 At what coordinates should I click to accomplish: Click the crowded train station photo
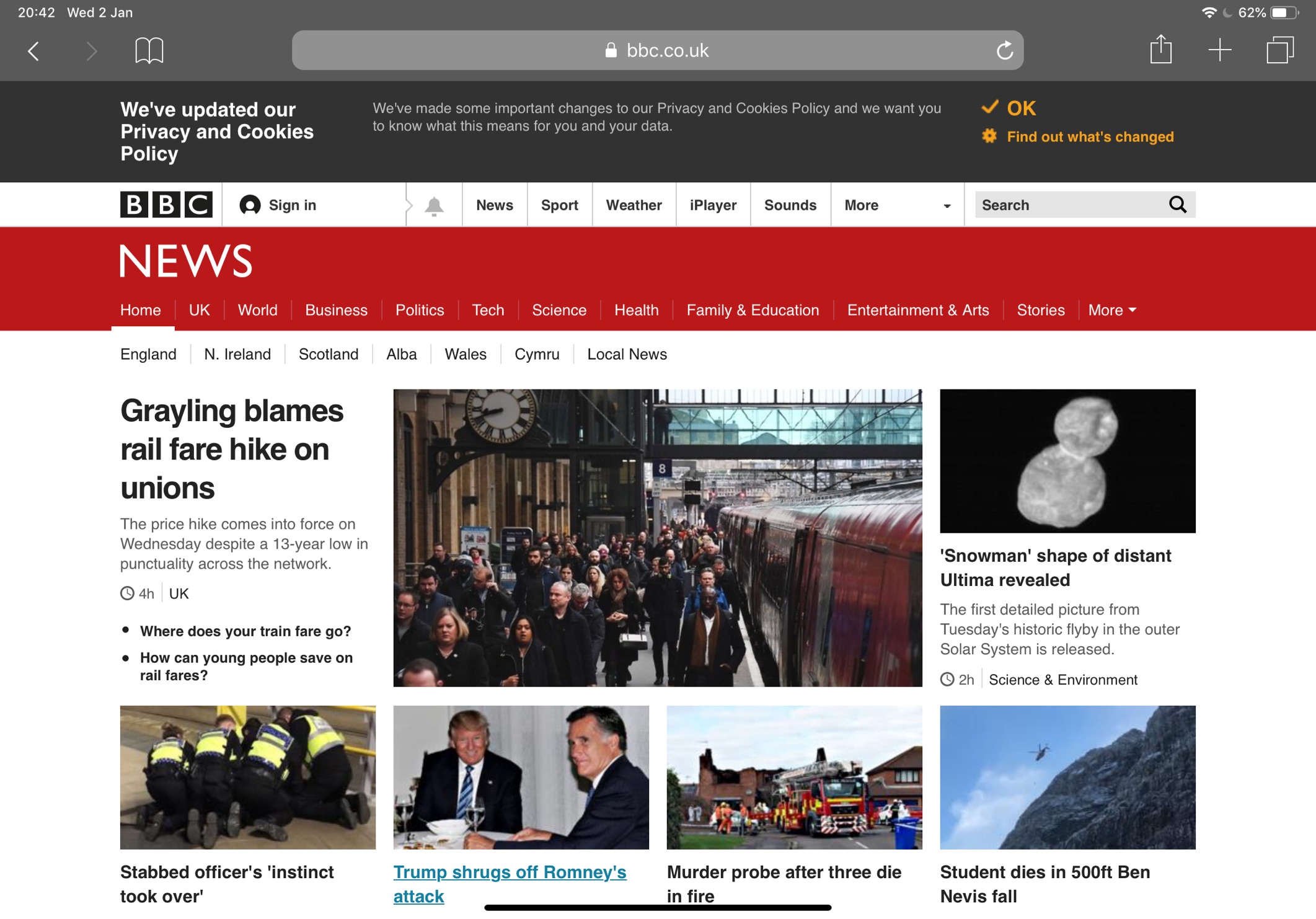[658, 538]
